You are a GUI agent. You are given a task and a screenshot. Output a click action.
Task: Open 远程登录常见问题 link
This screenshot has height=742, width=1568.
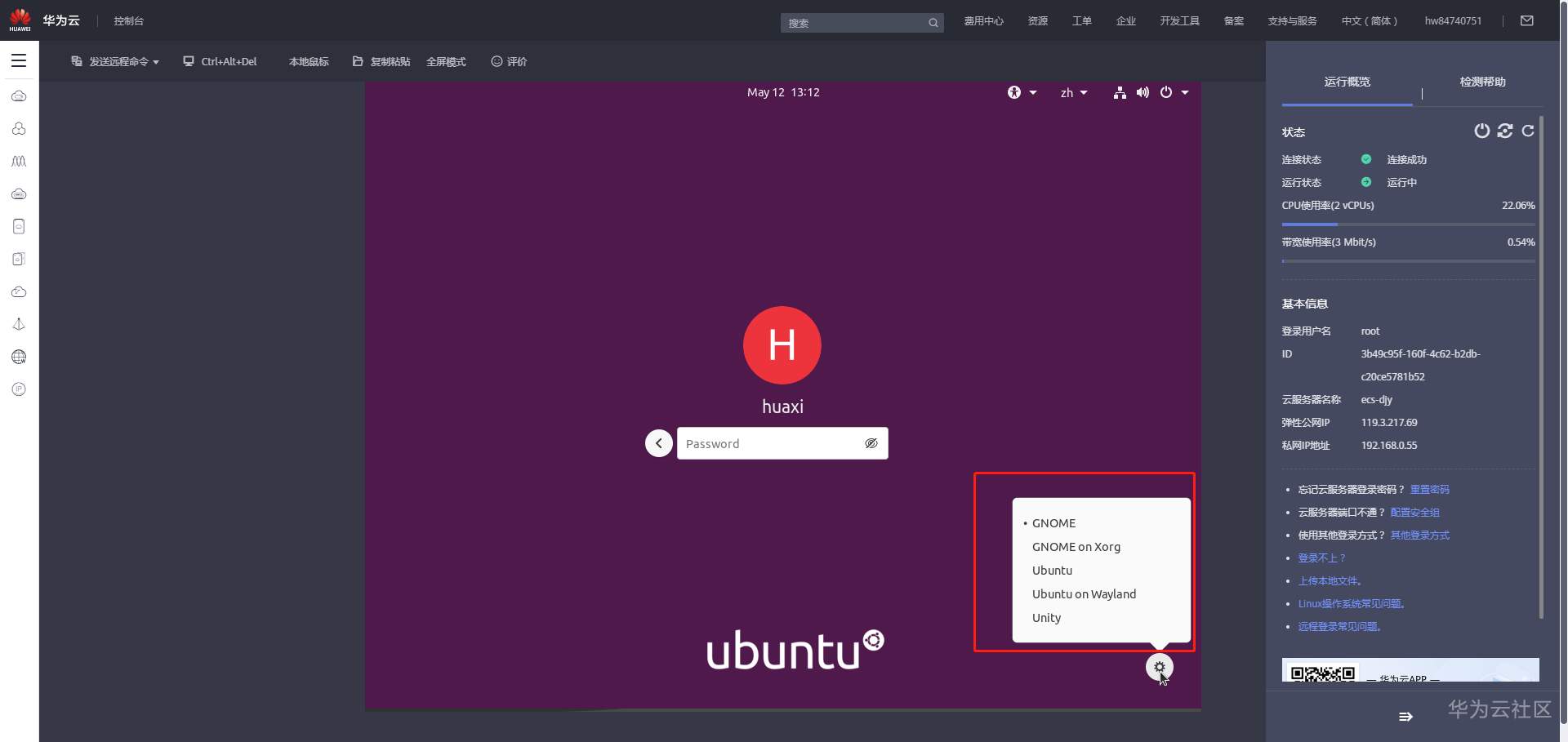pos(1341,627)
